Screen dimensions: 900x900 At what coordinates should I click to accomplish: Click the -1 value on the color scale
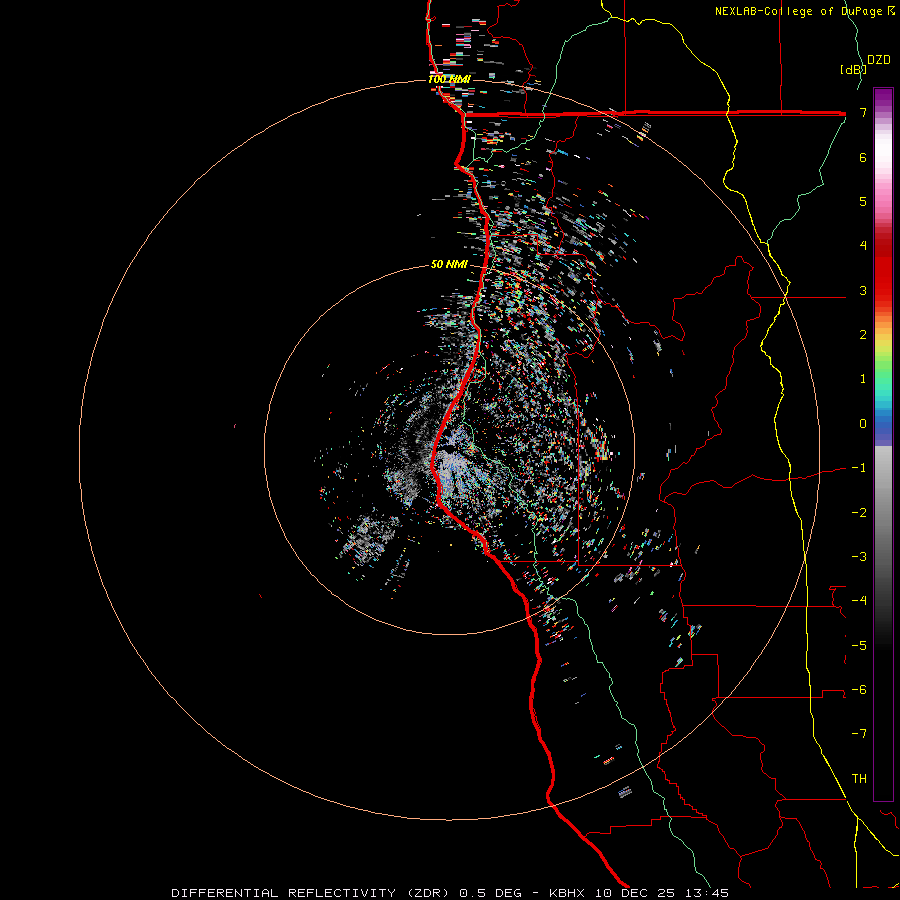tap(859, 468)
